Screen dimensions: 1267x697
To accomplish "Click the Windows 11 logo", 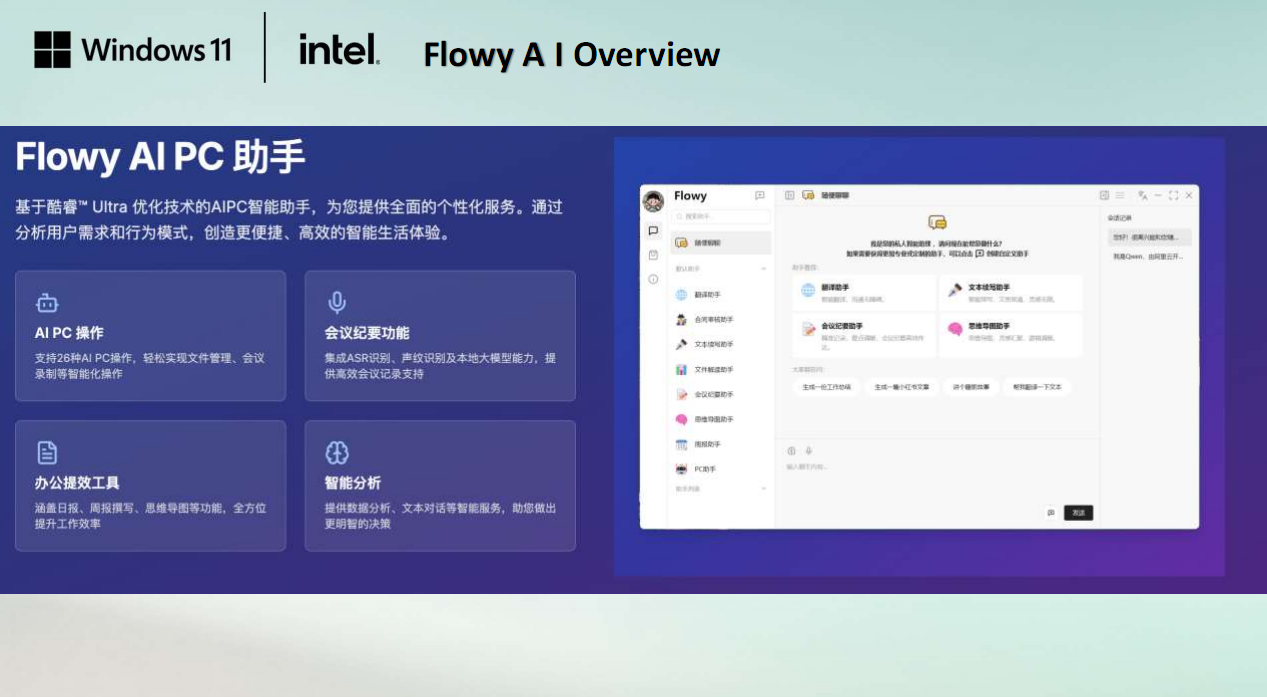I will coord(133,49).
